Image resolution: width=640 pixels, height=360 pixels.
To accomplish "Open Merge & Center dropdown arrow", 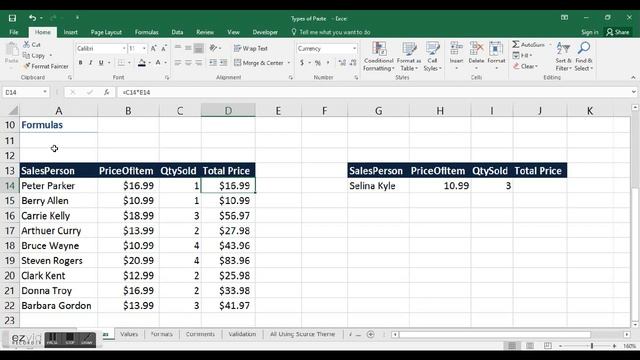I will point(289,63).
